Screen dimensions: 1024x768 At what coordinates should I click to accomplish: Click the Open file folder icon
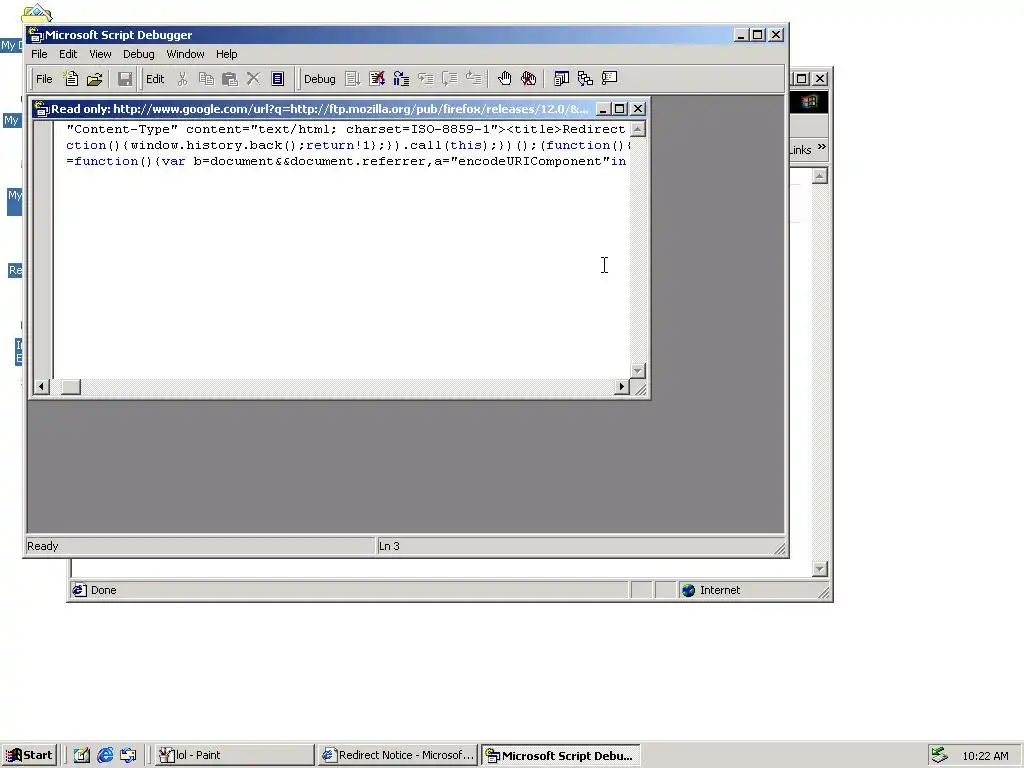pyautogui.click(x=95, y=79)
